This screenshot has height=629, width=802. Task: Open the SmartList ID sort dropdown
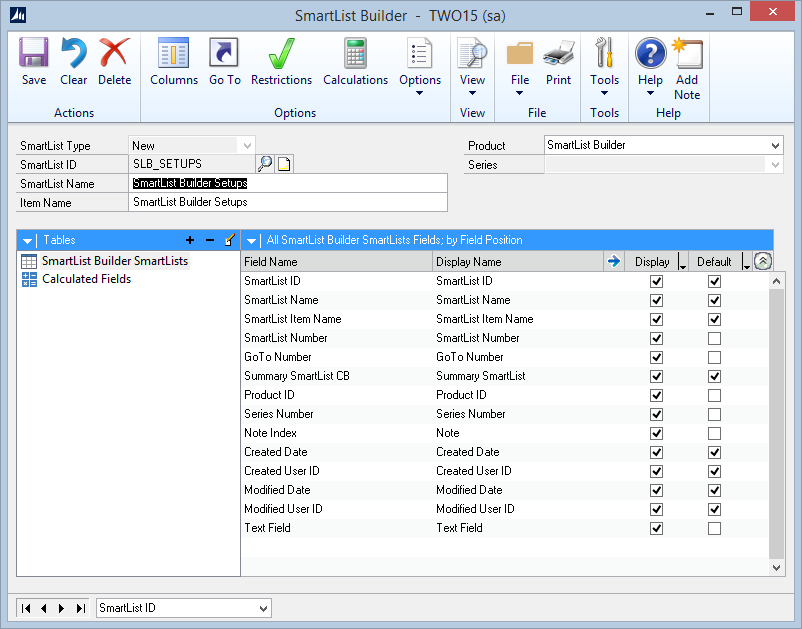[x=263, y=608]
